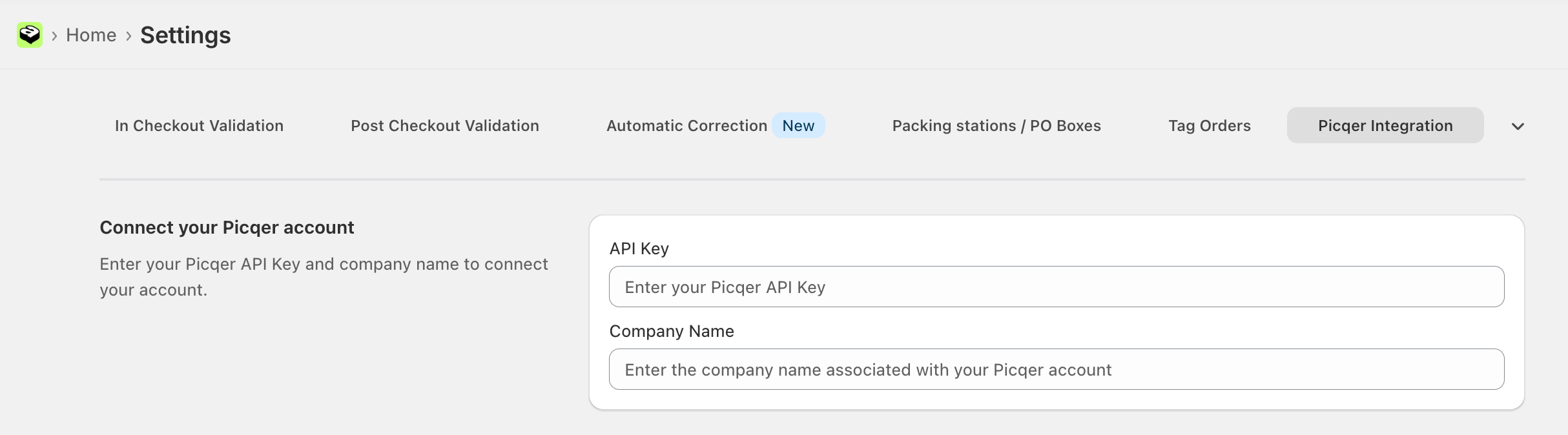Select the Automatic Correction tab

[x=686, y=125]
